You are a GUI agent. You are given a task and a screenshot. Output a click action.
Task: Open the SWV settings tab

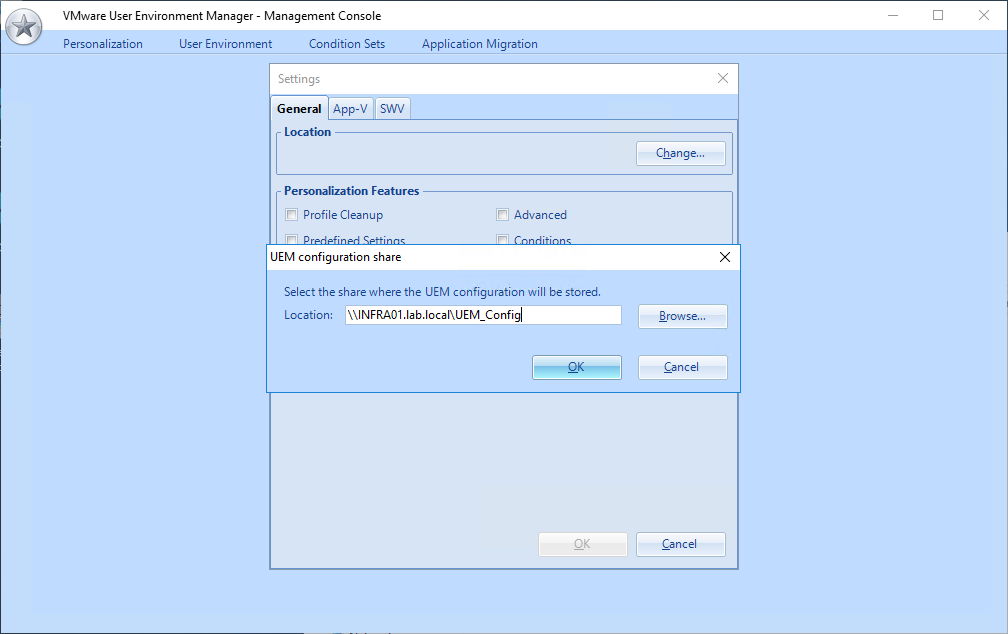[x=392, y=109]
